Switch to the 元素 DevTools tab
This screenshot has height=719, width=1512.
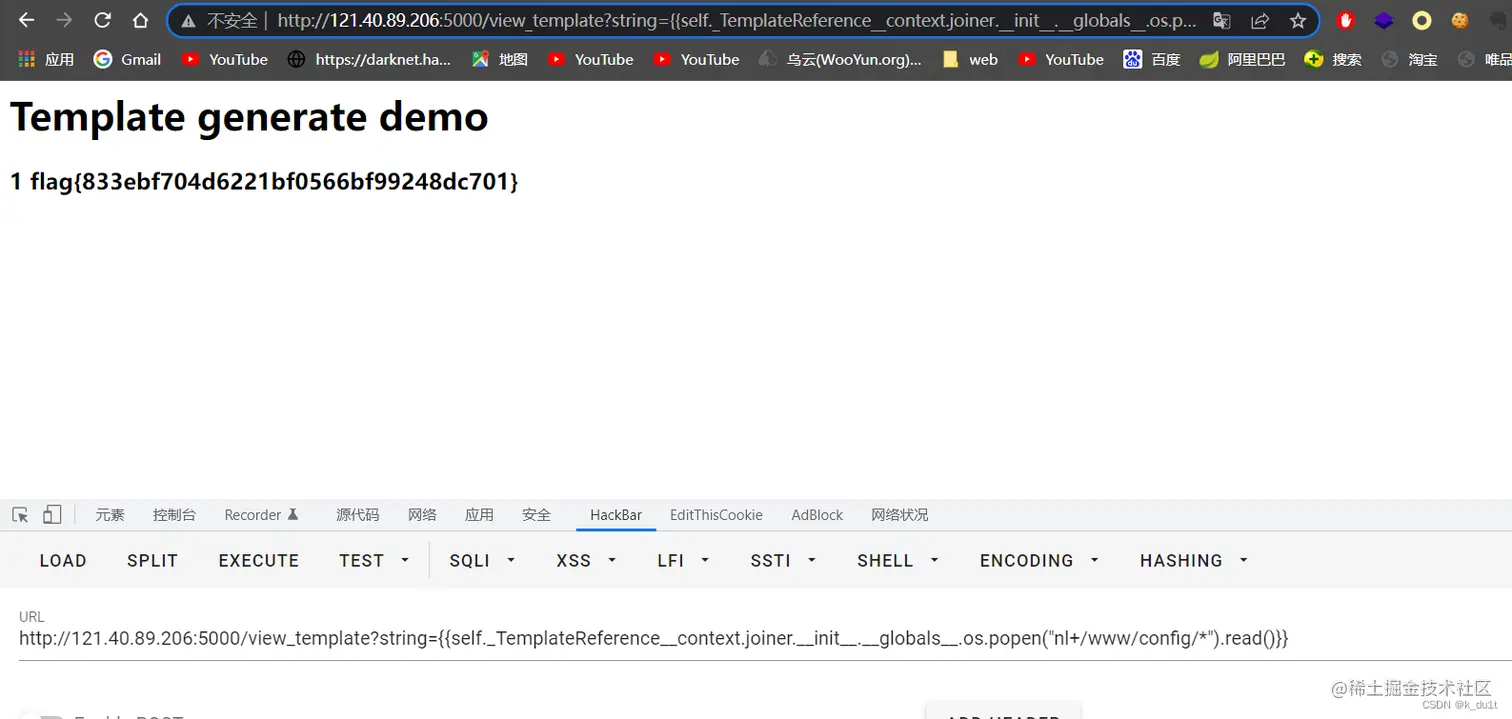(110, 515)
